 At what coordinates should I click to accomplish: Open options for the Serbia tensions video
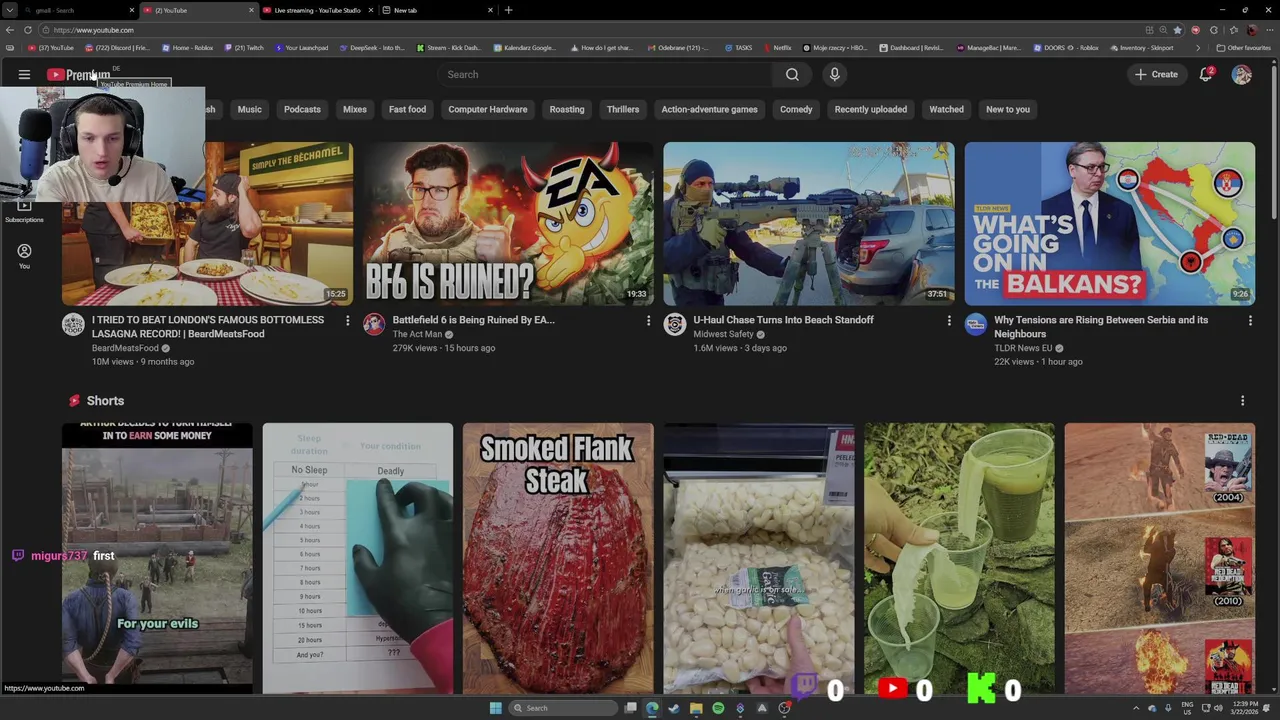tap(1250, 321)
